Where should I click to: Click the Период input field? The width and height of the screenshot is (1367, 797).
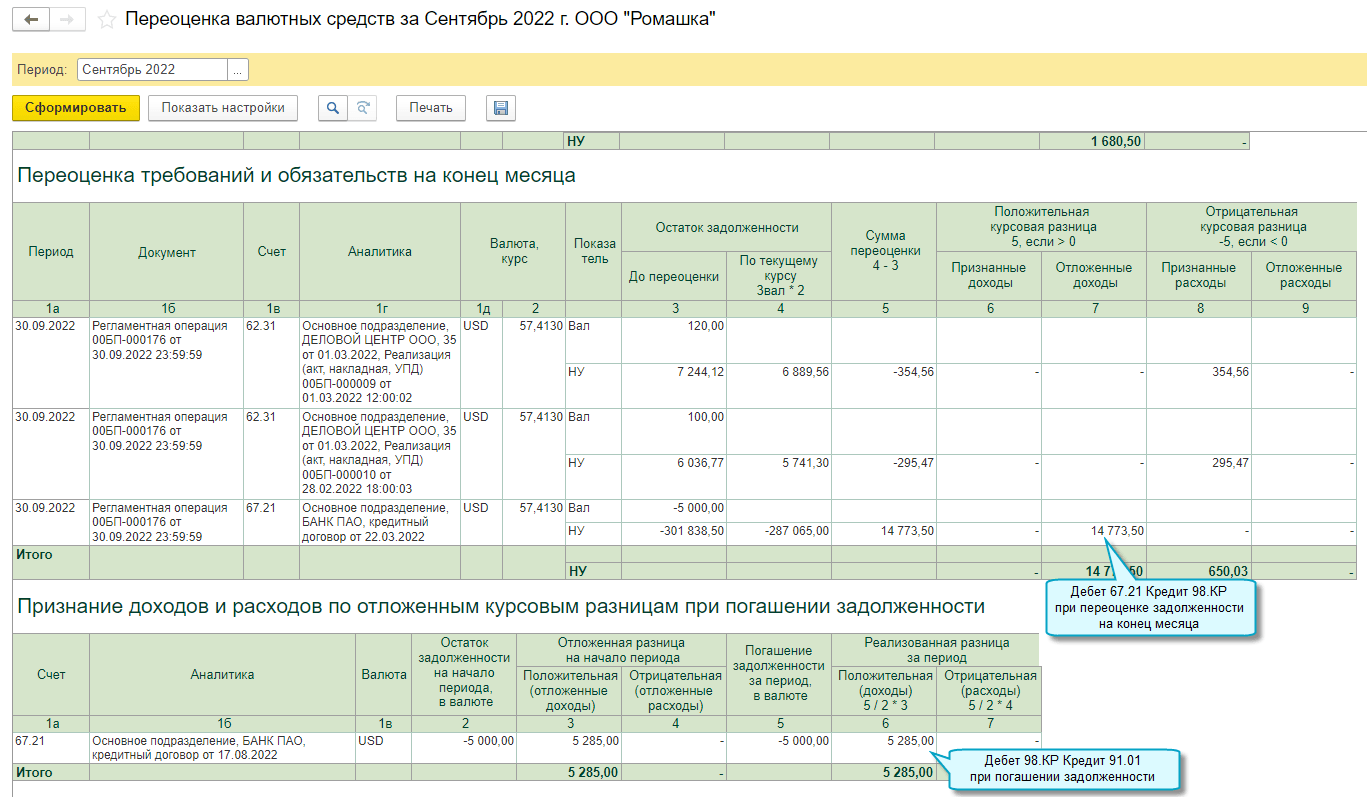[152, 70]
